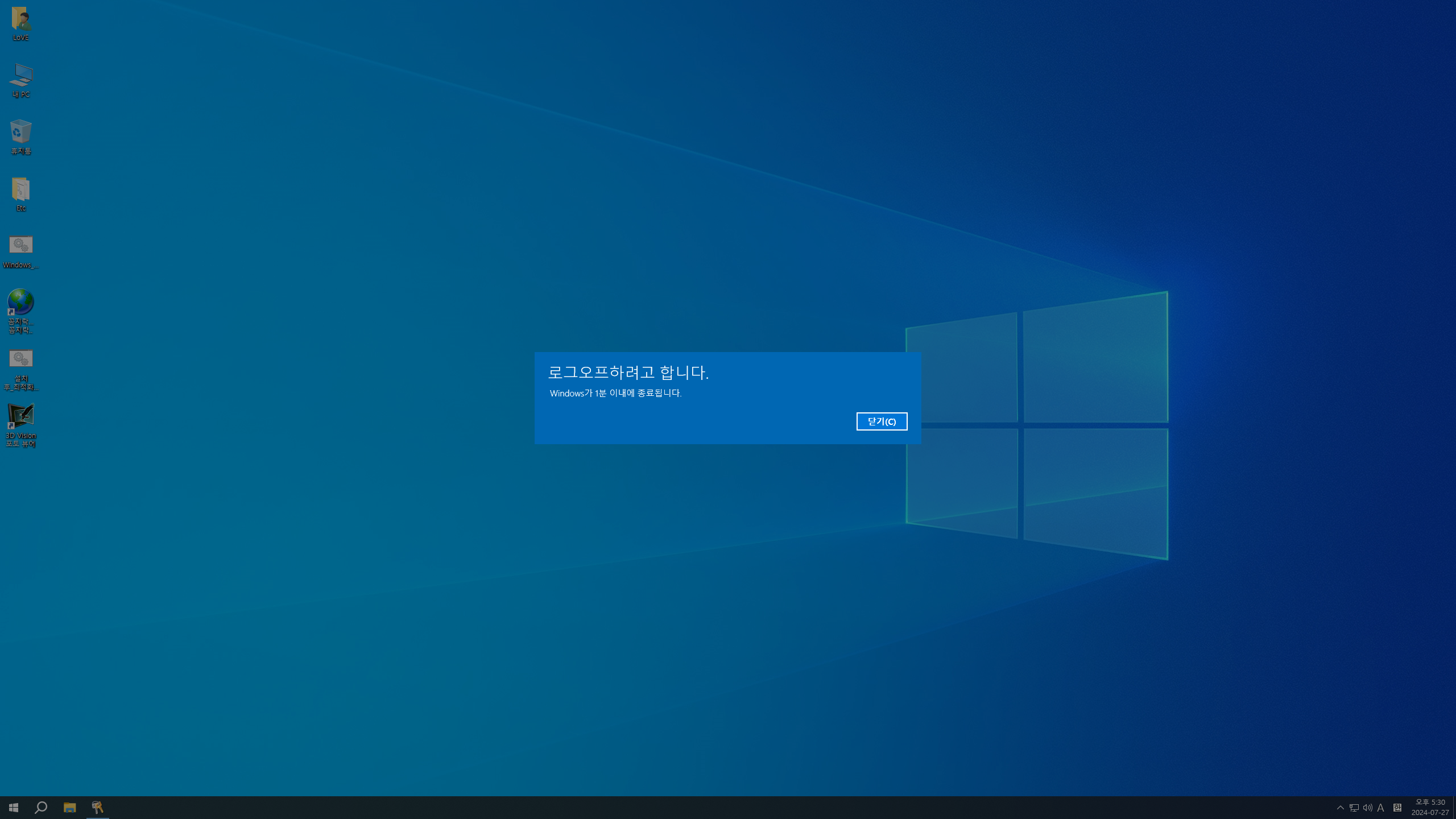Image resolution: width=1456 pixels, height=819 pixels.
Task: Toggle the IME A English/Korean mode
Action: pyautogui.click(x=1380, y=808)
